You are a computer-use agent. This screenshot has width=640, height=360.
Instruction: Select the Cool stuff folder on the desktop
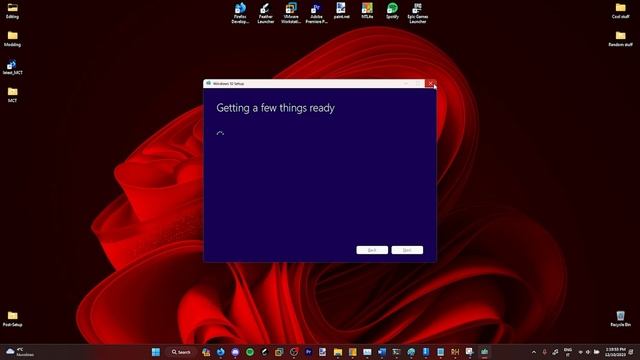(x=620, y=11)
